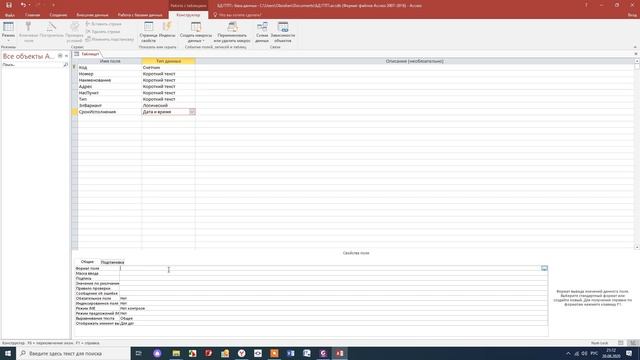Click the Логический data type cell
The height and width of the screenshot is (360, 640).
point(168,105)
